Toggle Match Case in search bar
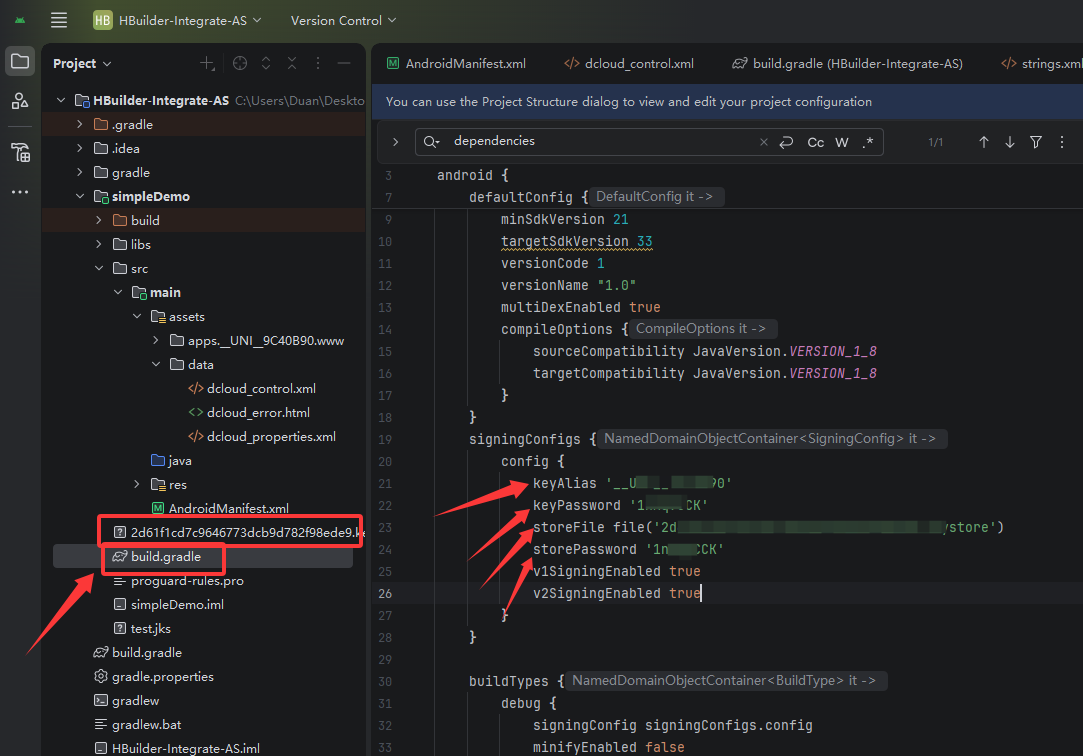 click(x=816, y=142)
